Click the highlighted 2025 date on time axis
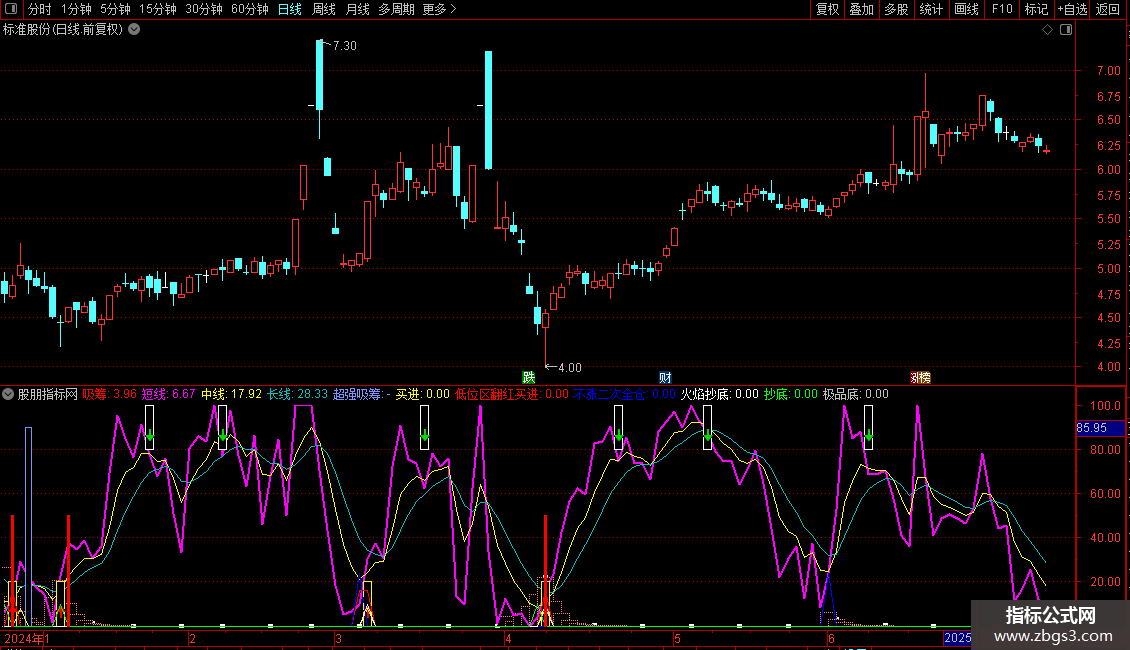This screenshot has width=1130, height=650. click(957, 638)
